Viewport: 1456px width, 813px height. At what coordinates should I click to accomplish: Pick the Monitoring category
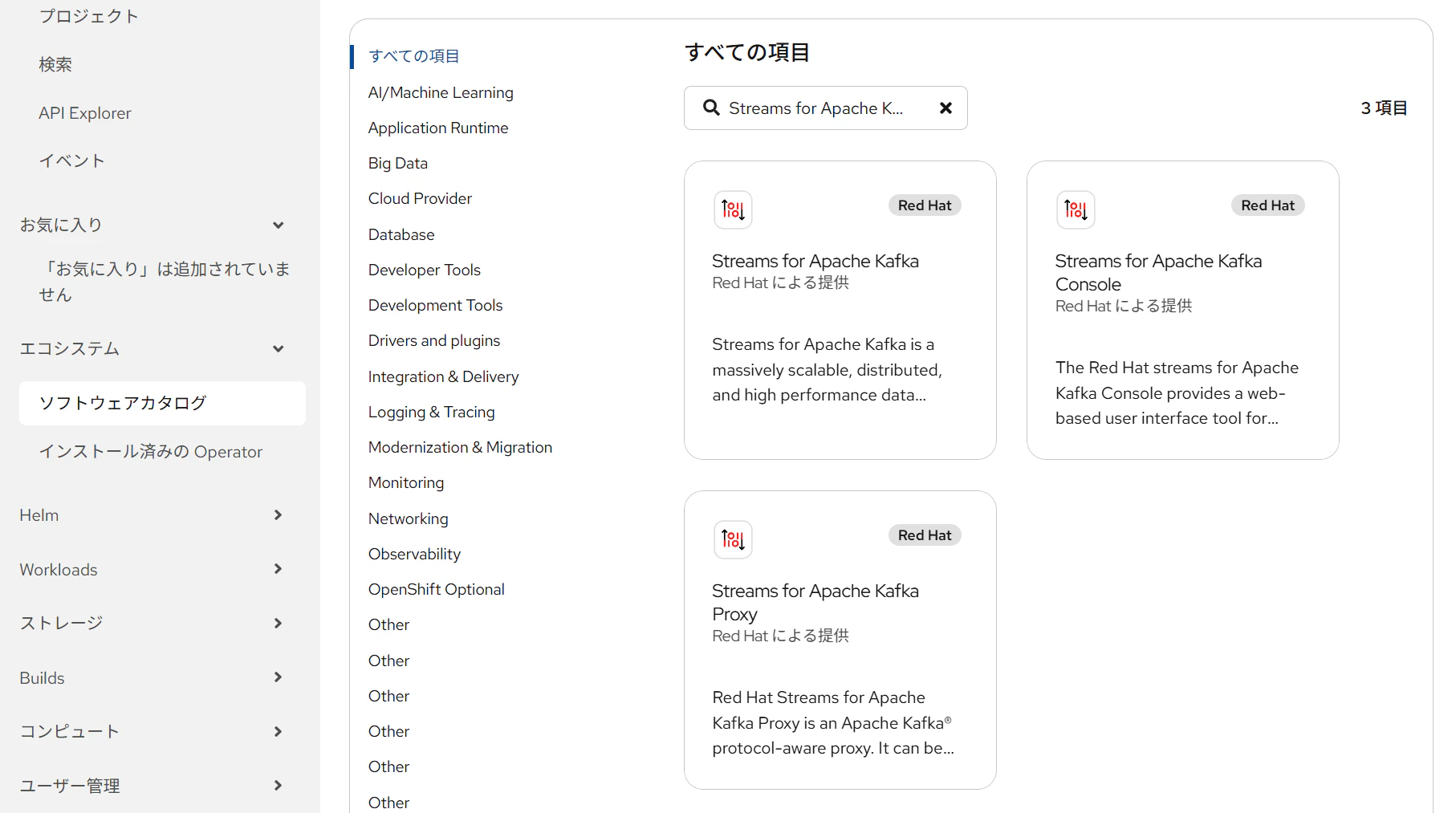[406, 482]
